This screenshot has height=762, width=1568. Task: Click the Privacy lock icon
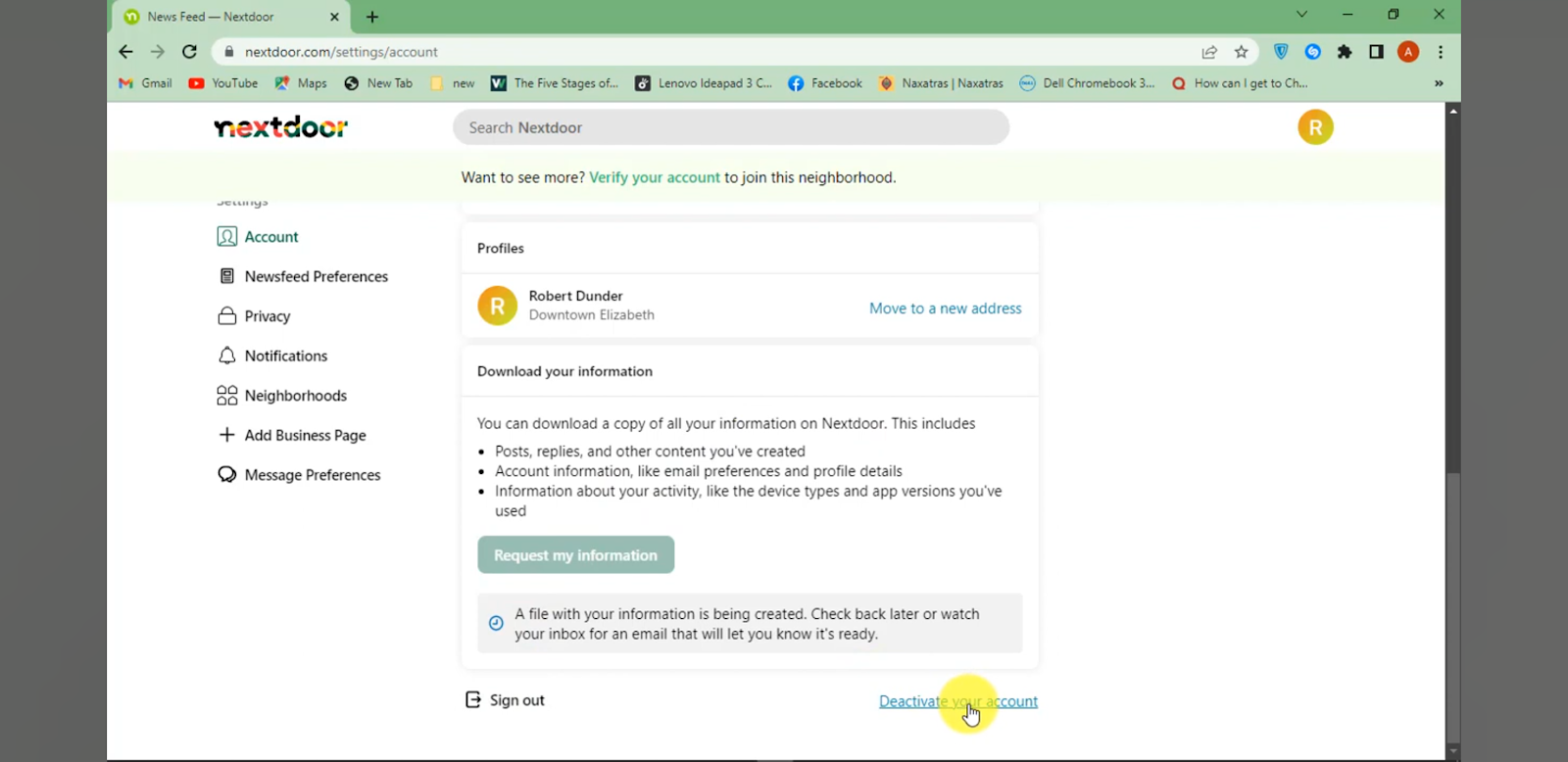coord(227,315)
